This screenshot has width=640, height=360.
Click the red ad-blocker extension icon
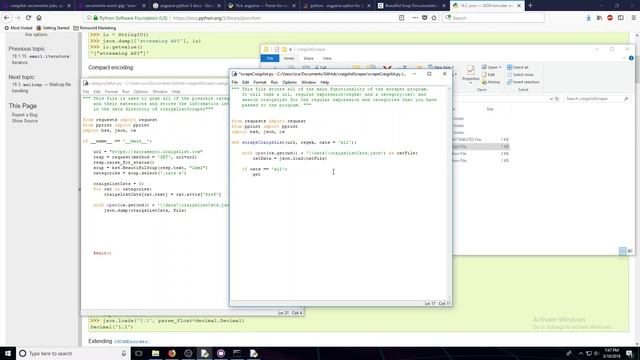pyautogui.click(x=610, y=18)
